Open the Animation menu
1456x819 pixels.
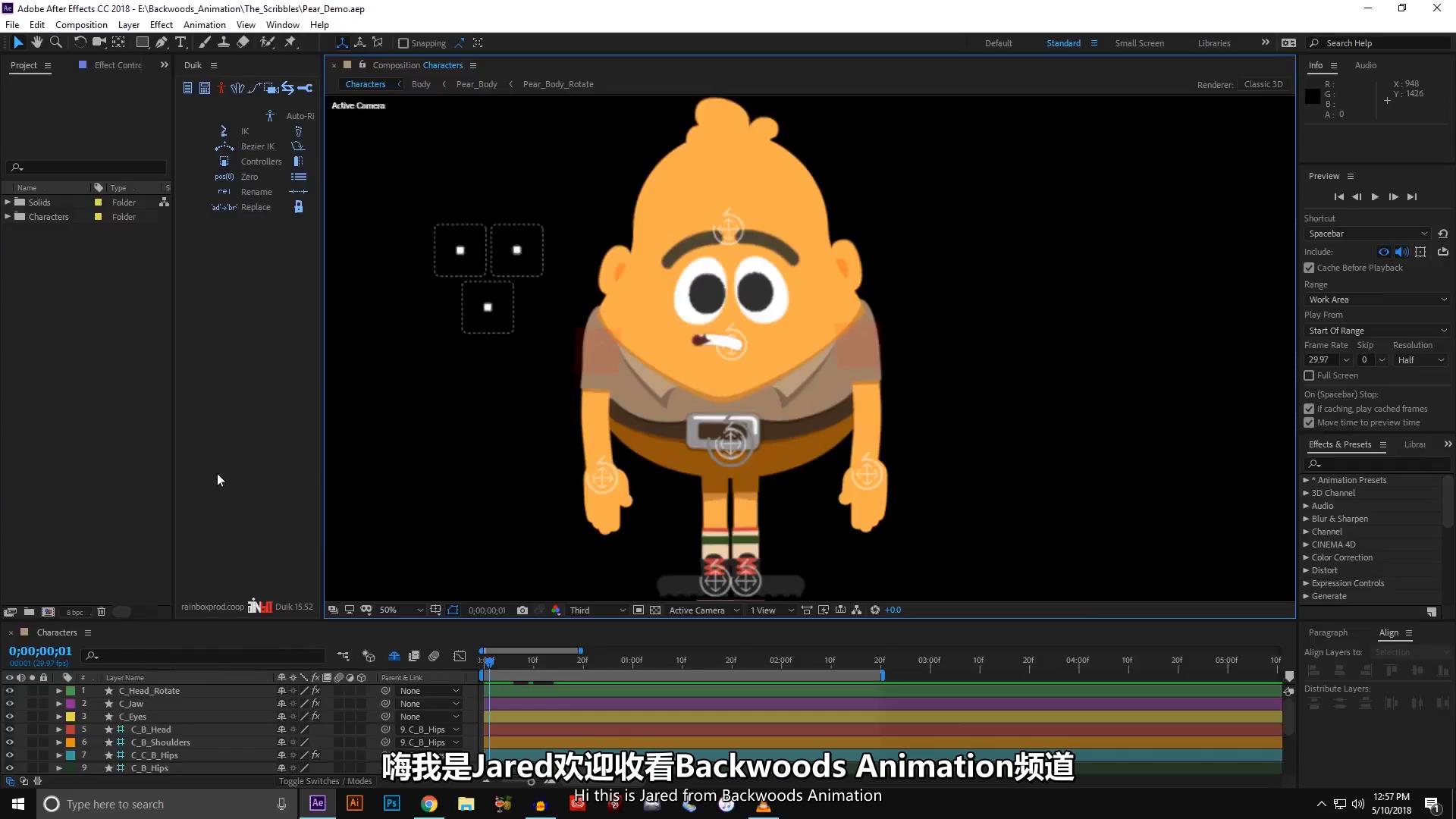tap(204, 24)
